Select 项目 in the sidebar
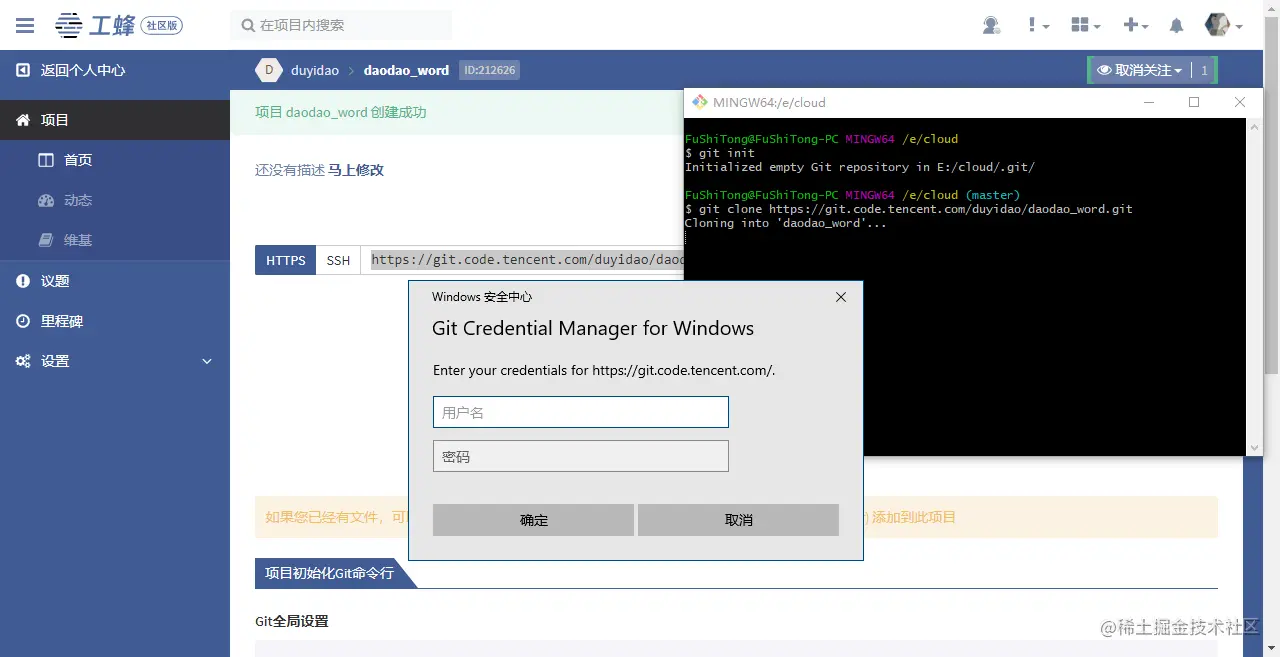The image size is (1280, 657). point(115,120)
